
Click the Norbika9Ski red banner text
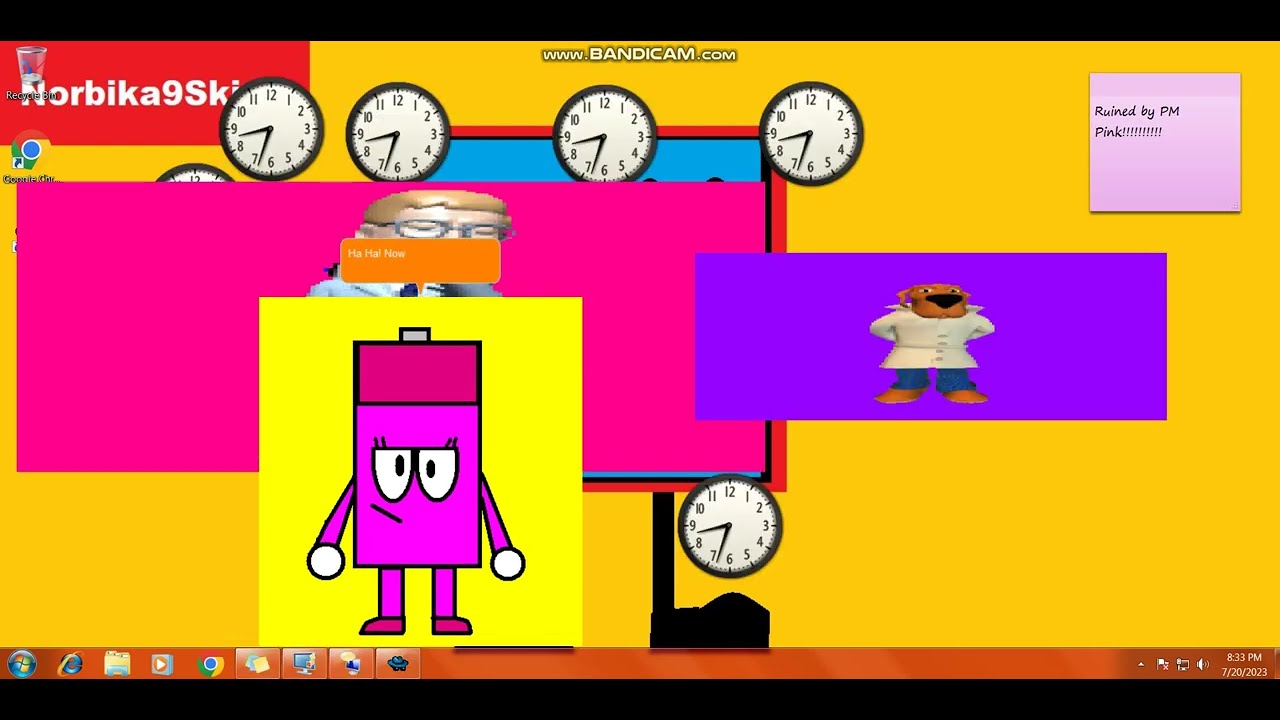(x=130, y=95)
